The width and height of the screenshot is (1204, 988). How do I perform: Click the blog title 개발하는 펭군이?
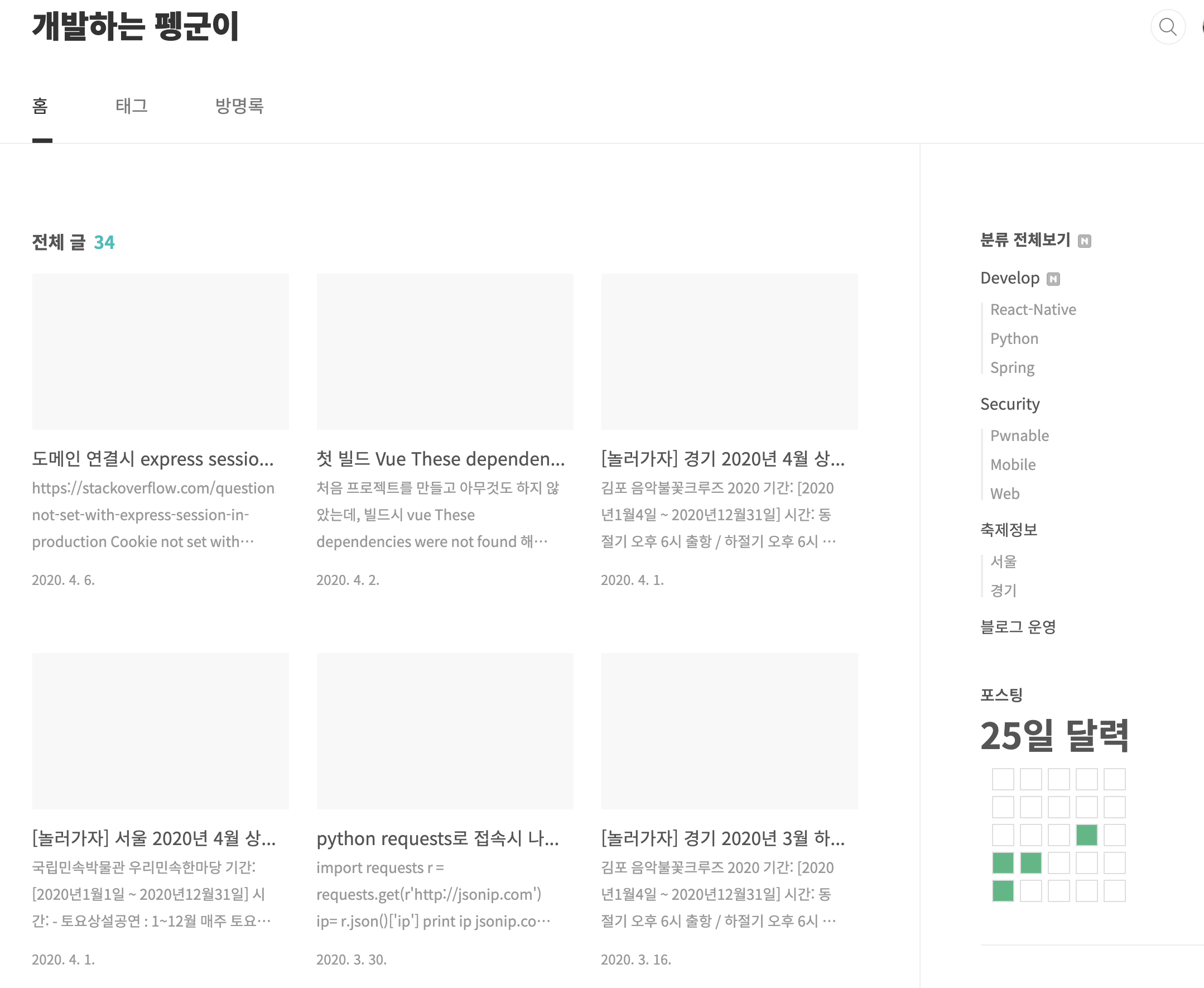coord(136,26)
